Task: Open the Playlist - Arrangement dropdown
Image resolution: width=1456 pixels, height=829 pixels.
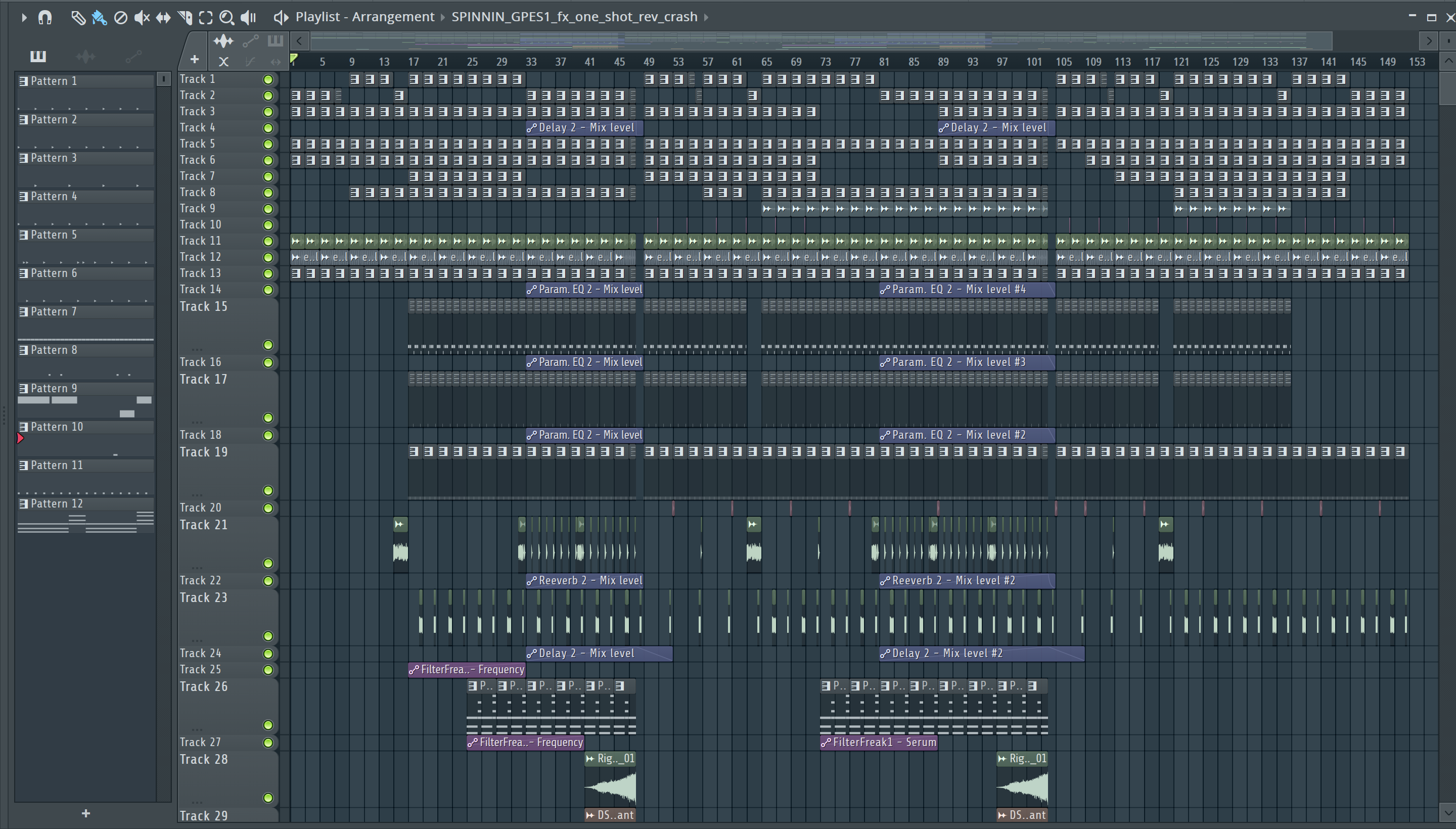Action: 365,17
